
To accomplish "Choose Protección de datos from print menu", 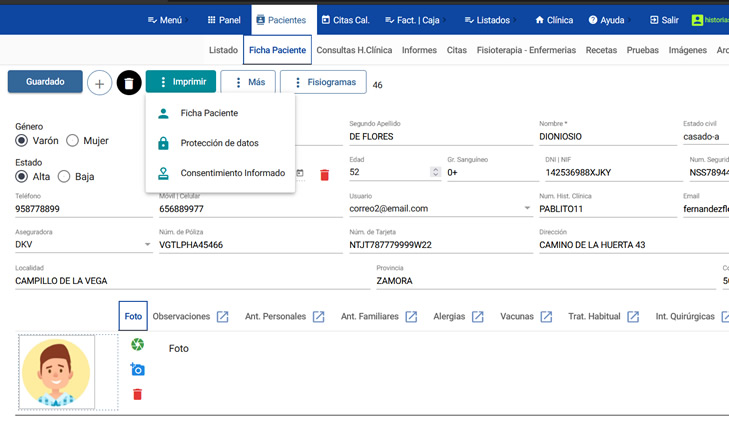I will pos(219,143).
